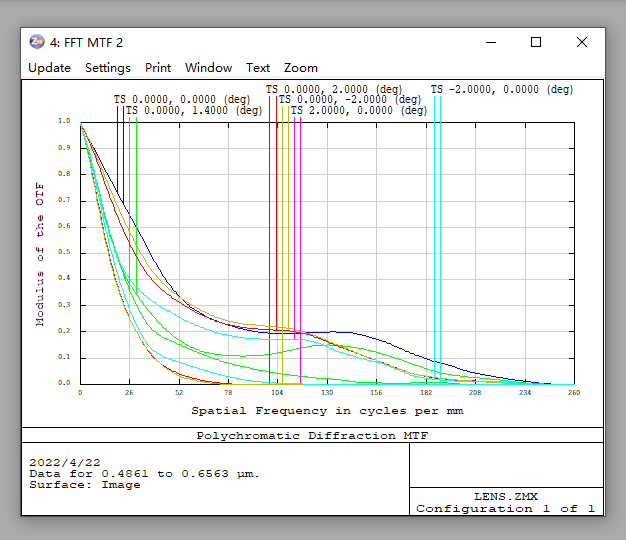Open the Window menu

click(x=208, y=68)
